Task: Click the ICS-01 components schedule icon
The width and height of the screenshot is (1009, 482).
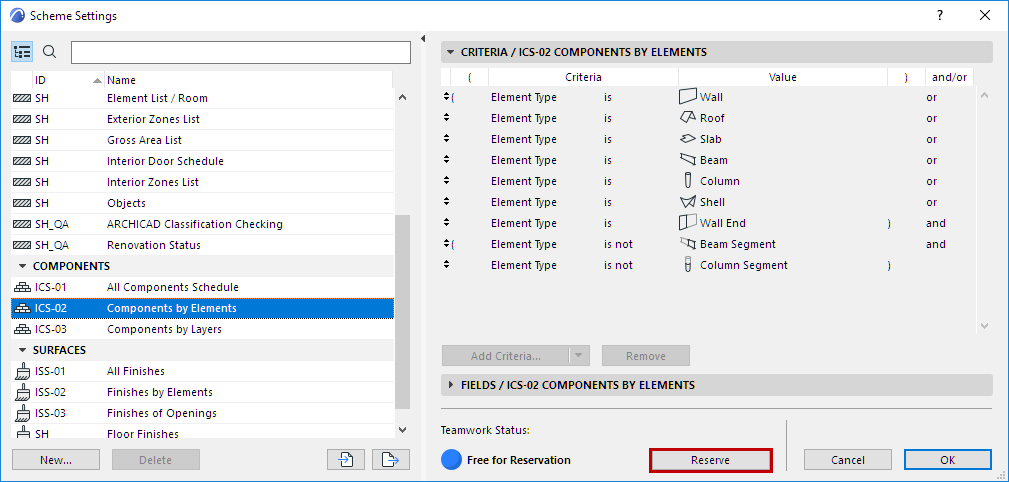Action: point(22,287)
